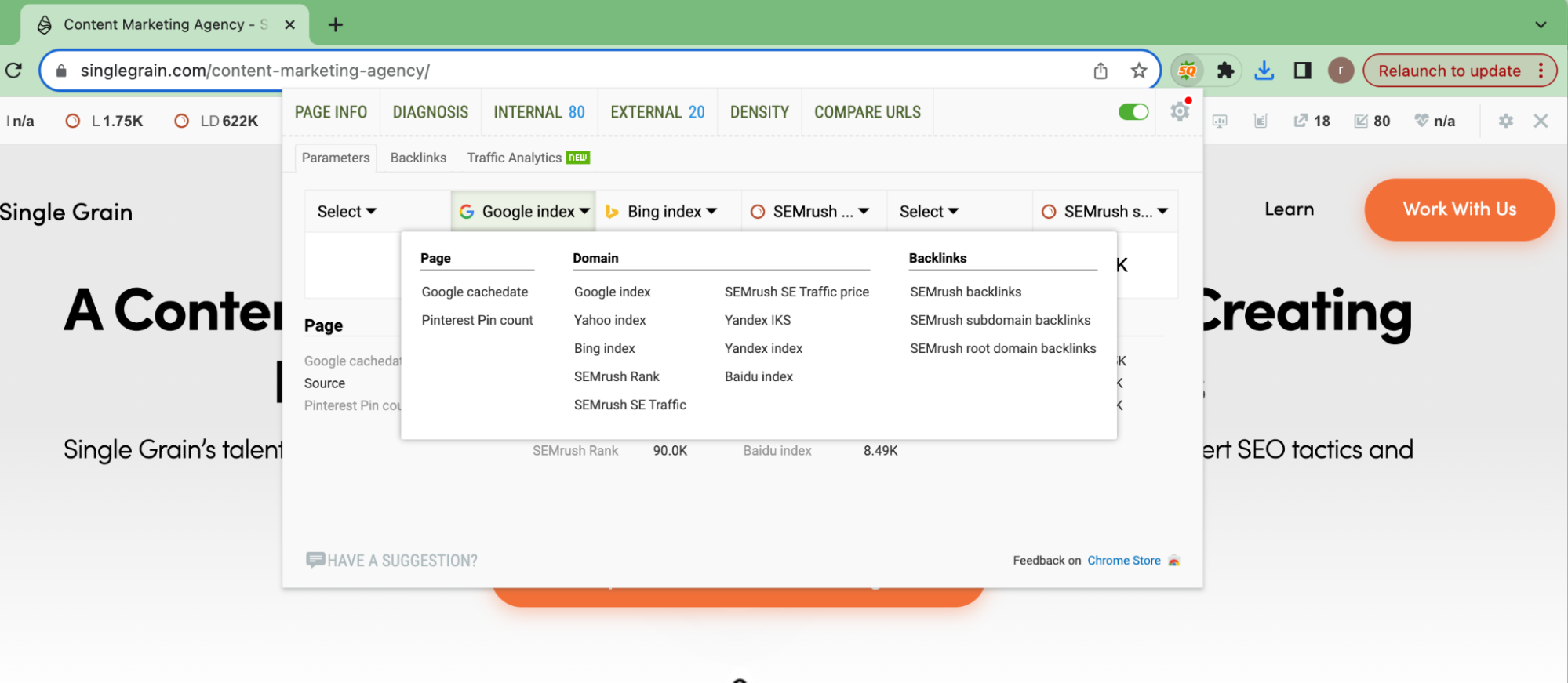The height and width of the screenshot is (683, 1568).
Task: Click the SEObar settings gear icon
Action: [x=1506, y=121]
